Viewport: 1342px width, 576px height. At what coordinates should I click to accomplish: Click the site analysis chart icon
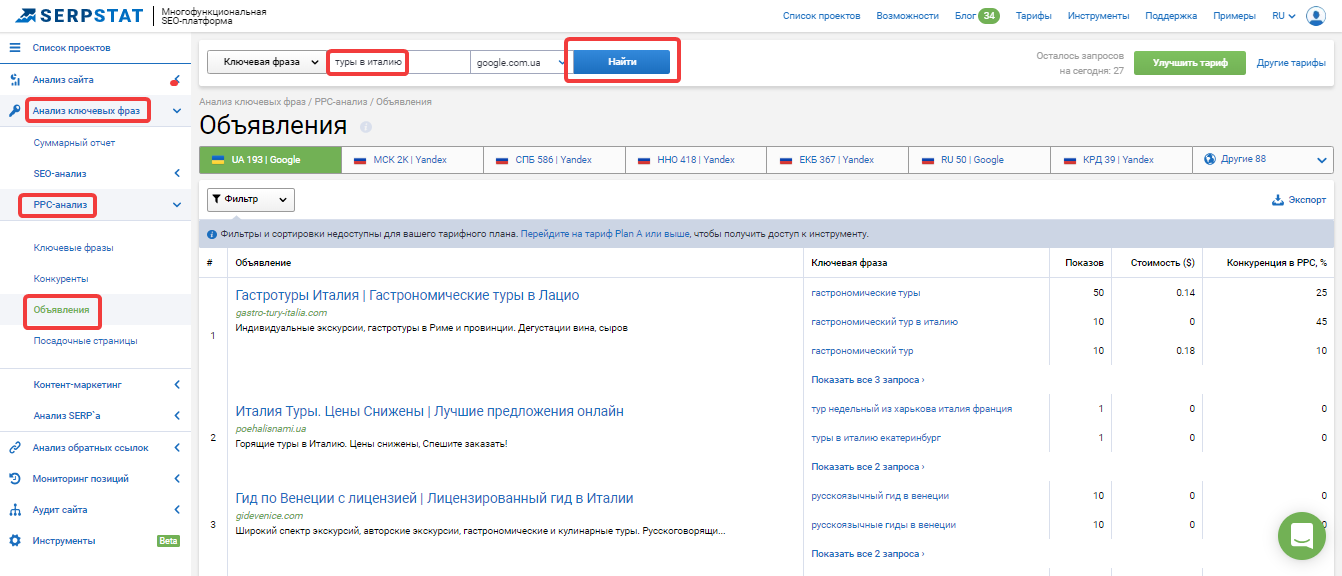click(x=15, y=79)
